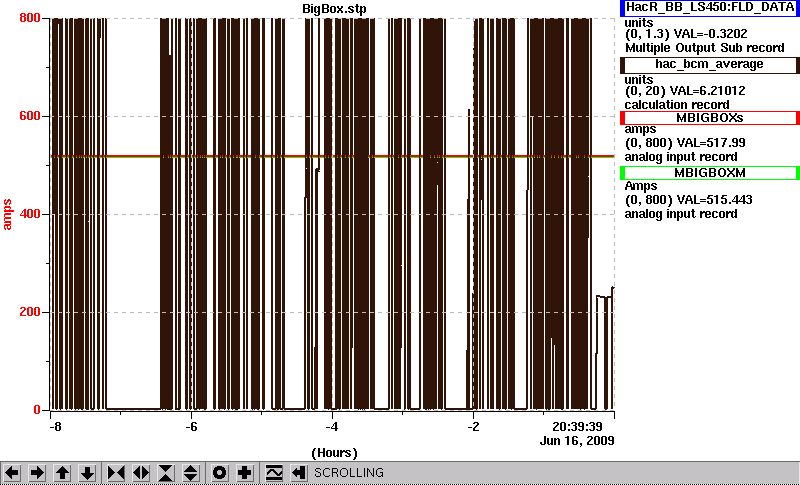The height and width of the screenshot is (485, 800).
Task: Shift the plot up with the up arrow
Action: click(62, 473)
